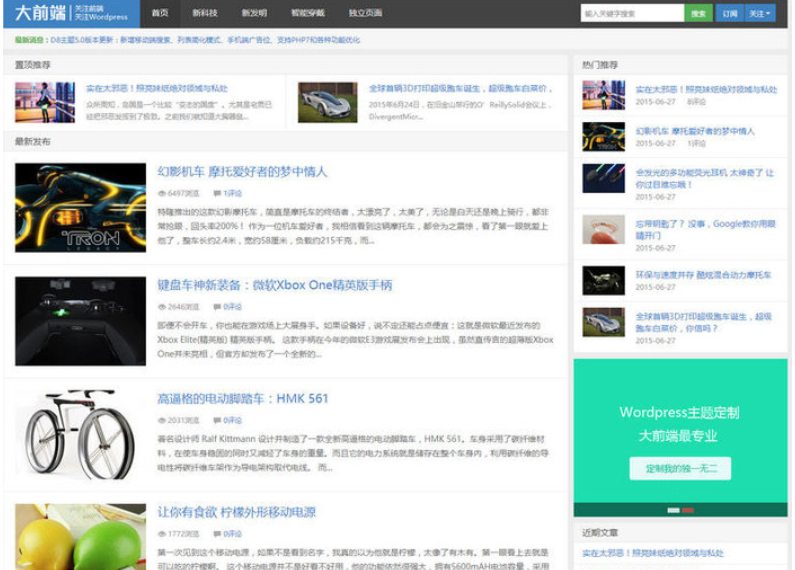Expand the 关注 follow dropdown
Image resolution: width=795 pixels, height=570 pixels.
point(760,14)
